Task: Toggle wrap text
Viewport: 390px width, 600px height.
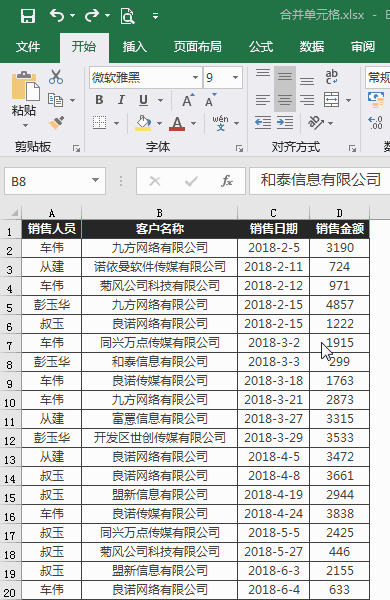Action: pos(331,77)
